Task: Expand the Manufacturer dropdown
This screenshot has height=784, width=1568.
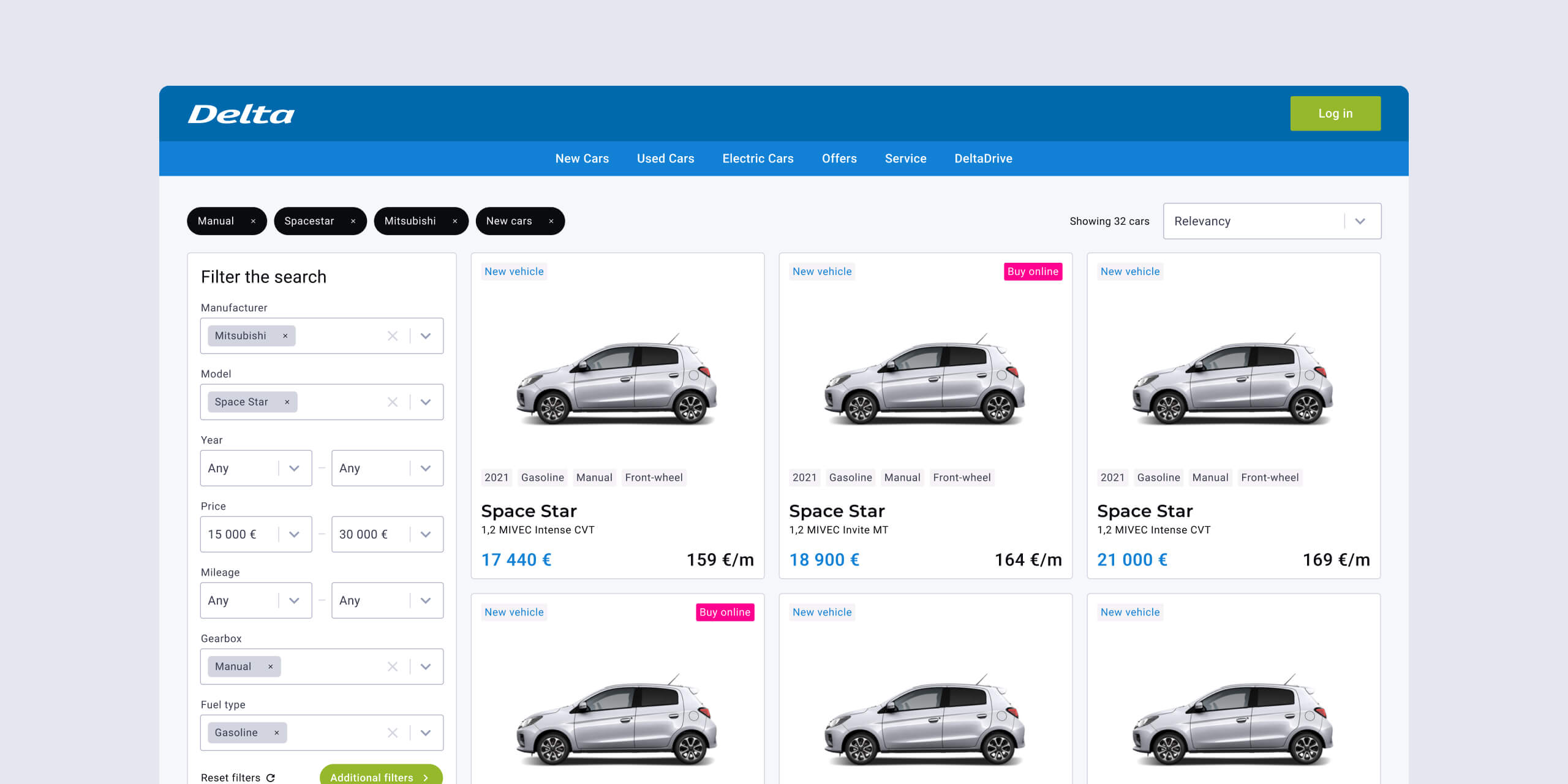Action: point(426,336)
